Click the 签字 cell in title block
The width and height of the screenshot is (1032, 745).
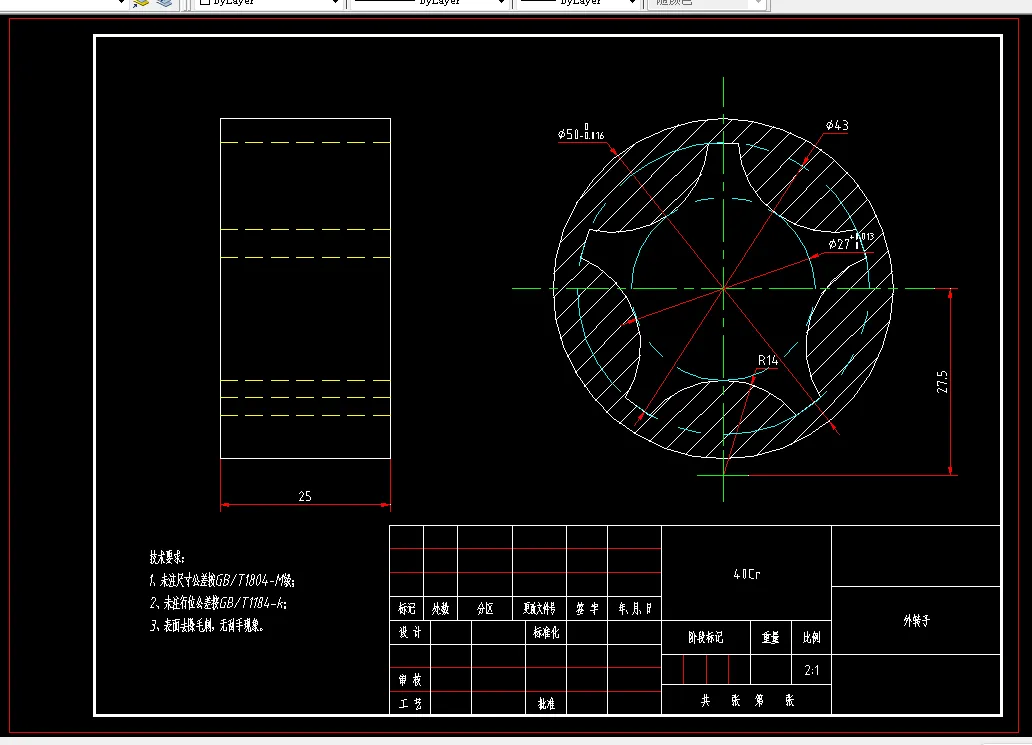pyautogui.click(x=586, y=609)
